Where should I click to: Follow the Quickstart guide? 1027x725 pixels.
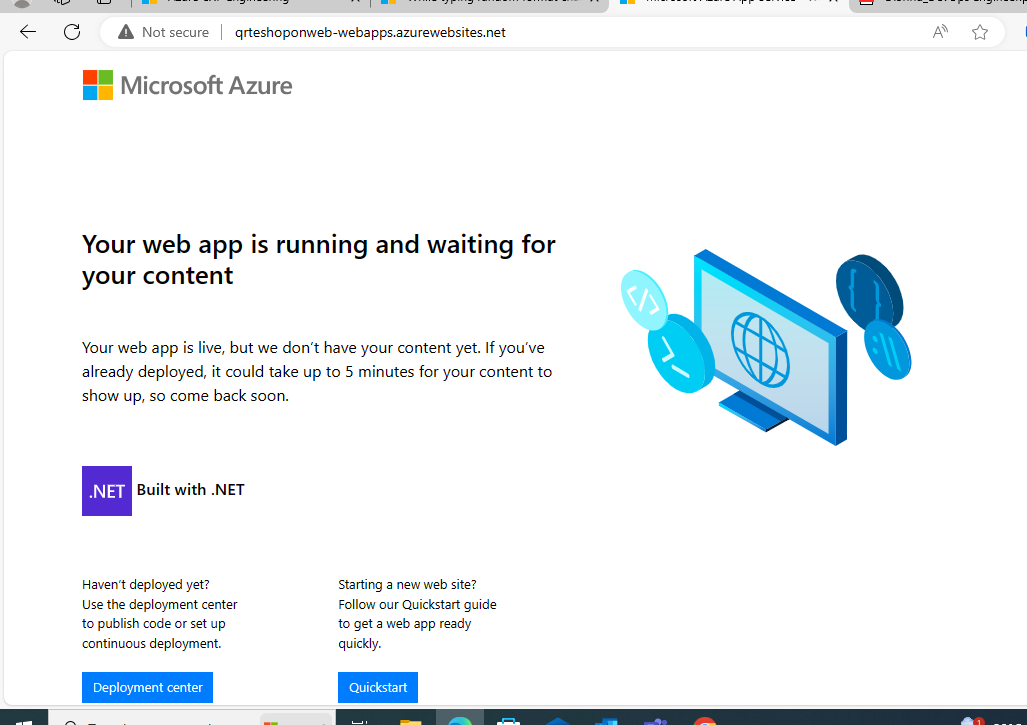click(377, 687)
